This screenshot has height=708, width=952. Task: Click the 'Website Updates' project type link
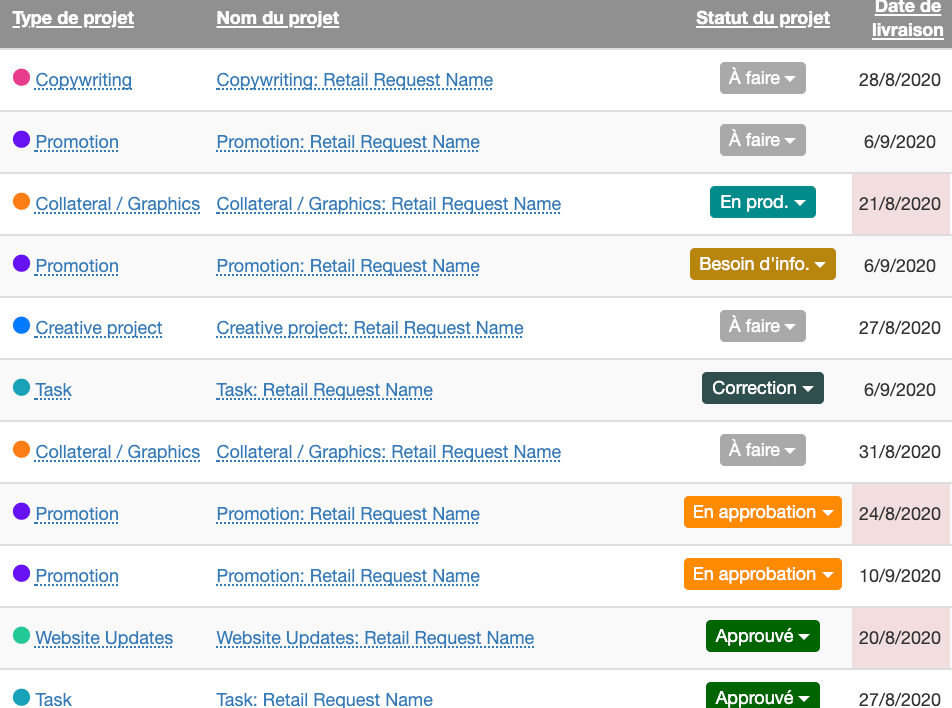coord(104,638)
